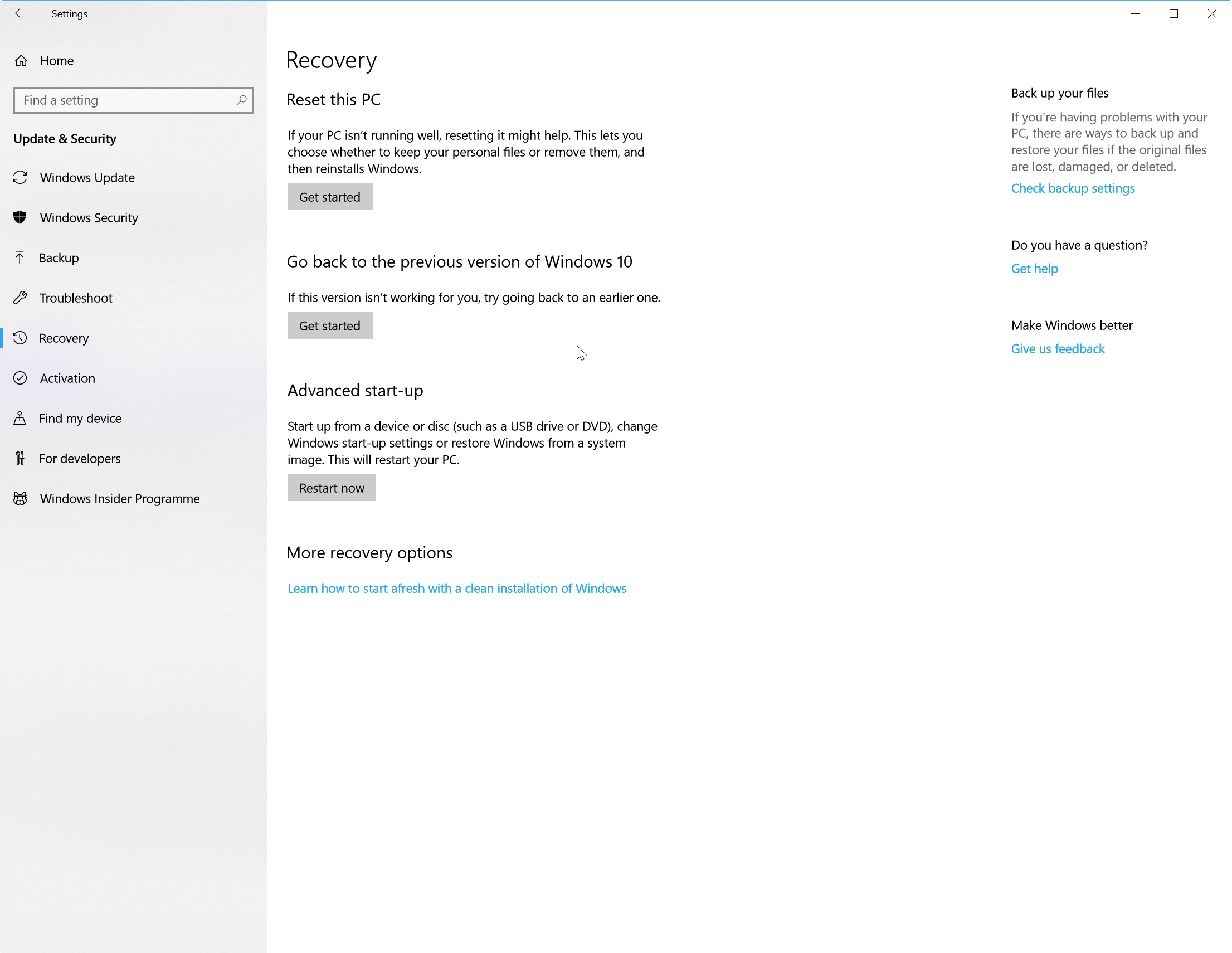Screen dimensions: 1232x953
Task: Click the Backup upload arrow icon
Action: pyautogui.click(x=20, y=258)
